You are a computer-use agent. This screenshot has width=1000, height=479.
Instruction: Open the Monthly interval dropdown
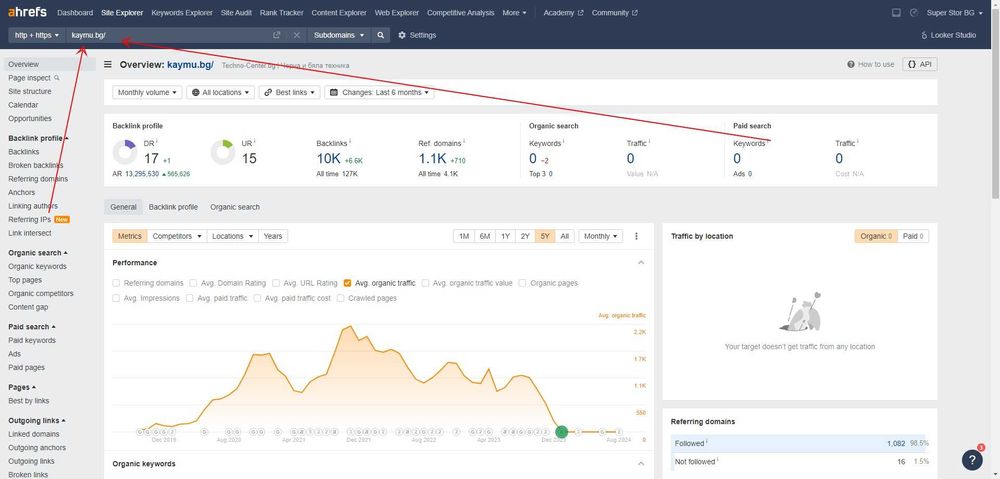tap(601, 236)
